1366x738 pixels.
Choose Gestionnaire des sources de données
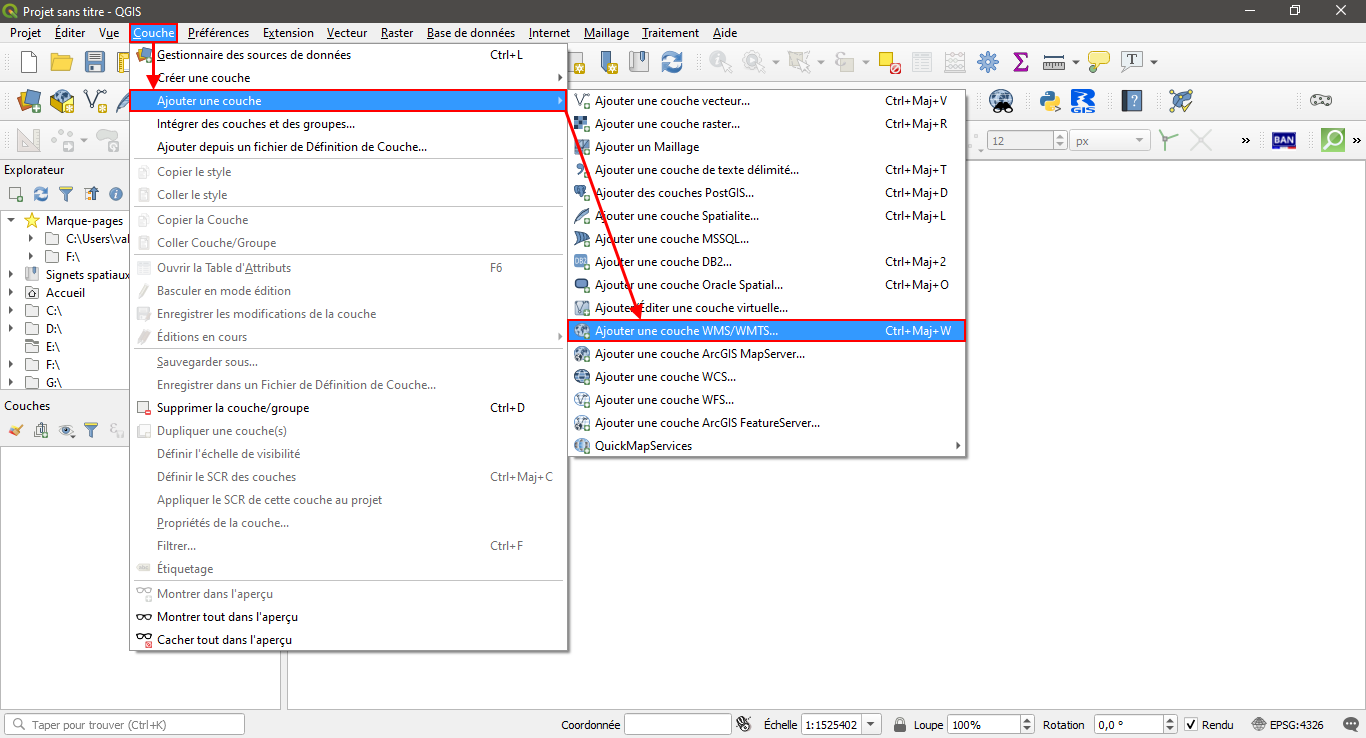click(349, 55)
